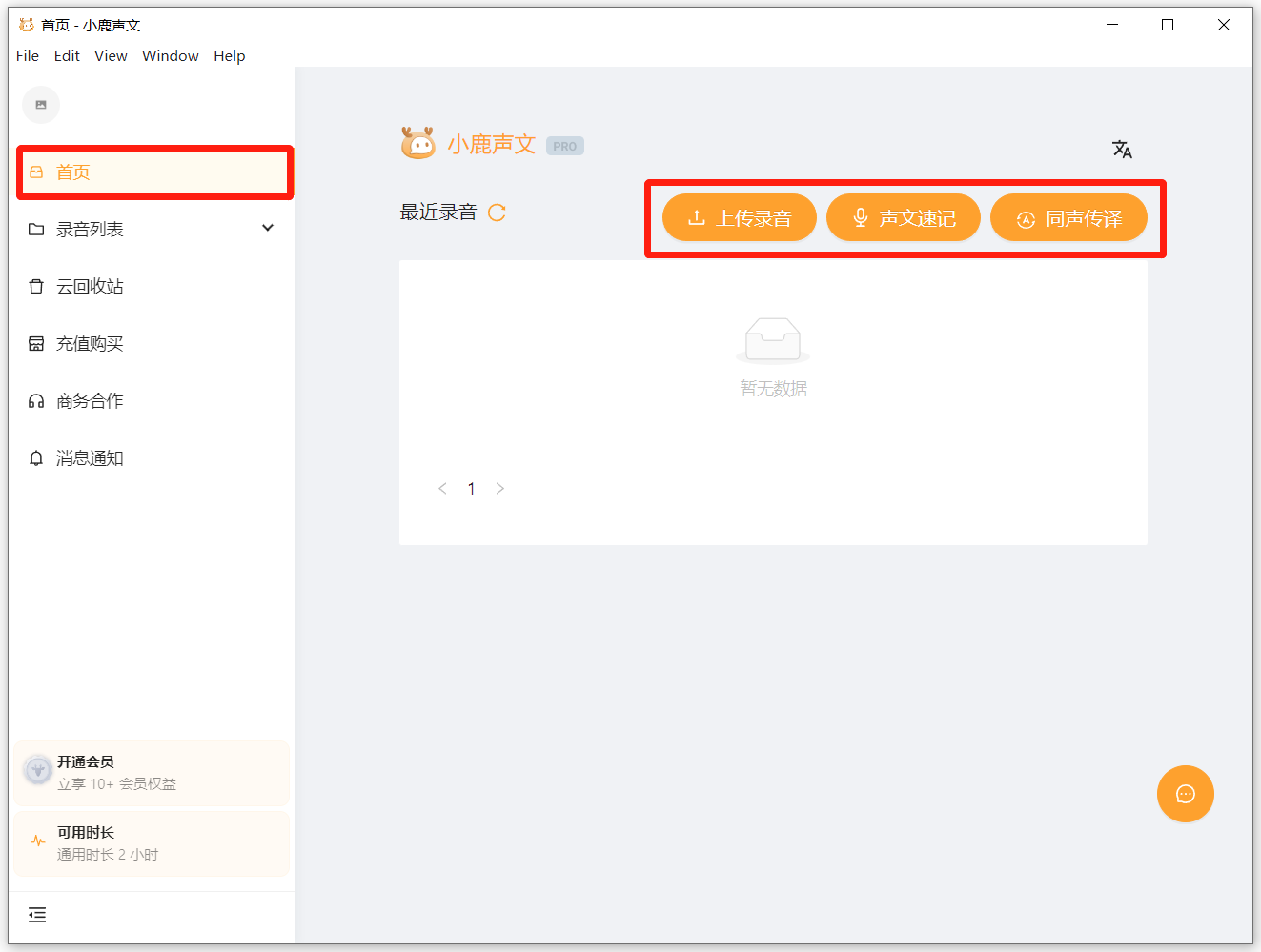Click the bell notification icon
The image size is (1261, 952).
click(x=36, y=458)
